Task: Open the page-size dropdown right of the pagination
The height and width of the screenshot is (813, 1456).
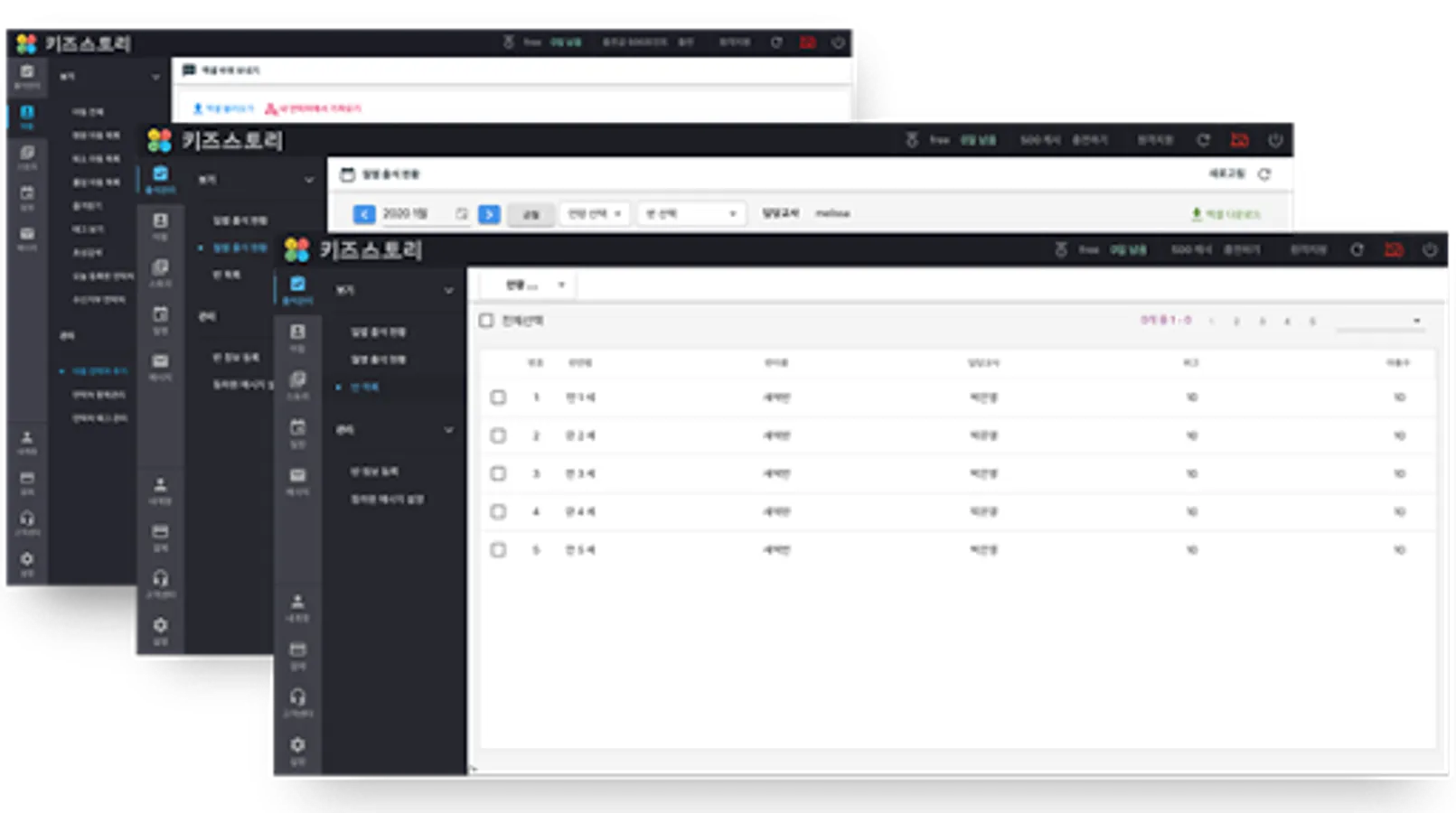Action: pos(1380,321)
